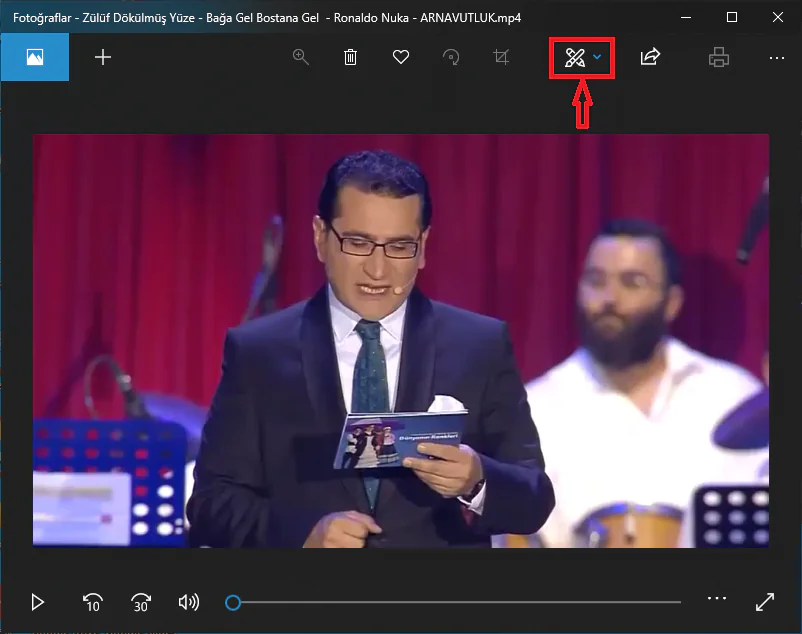The width and height of the screenshot is (802, 634).
Task: Minimize the Fotoğraflar window
Action: (x=686, y=17)
